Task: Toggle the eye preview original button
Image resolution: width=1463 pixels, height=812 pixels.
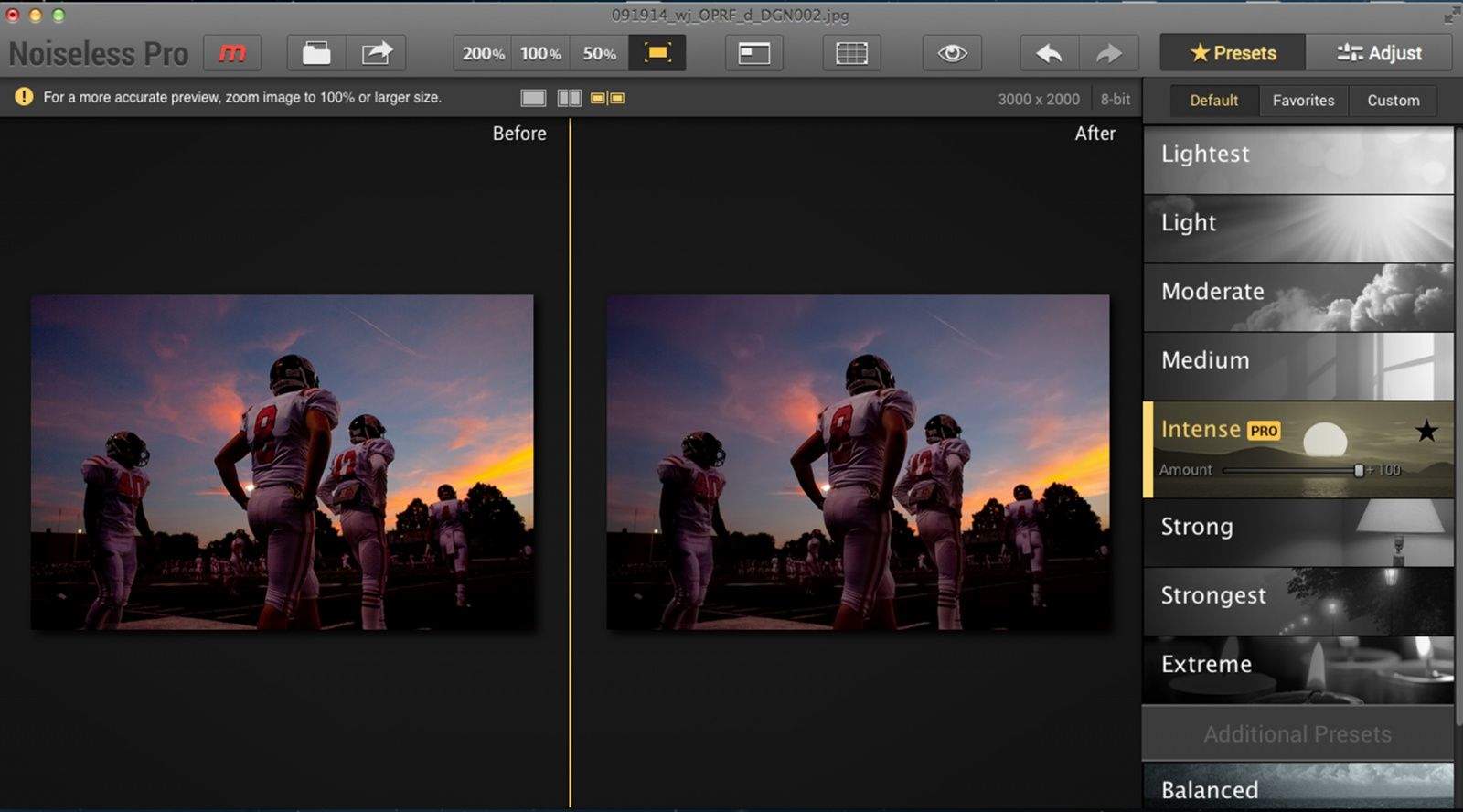Action: (x=952, y=53)
